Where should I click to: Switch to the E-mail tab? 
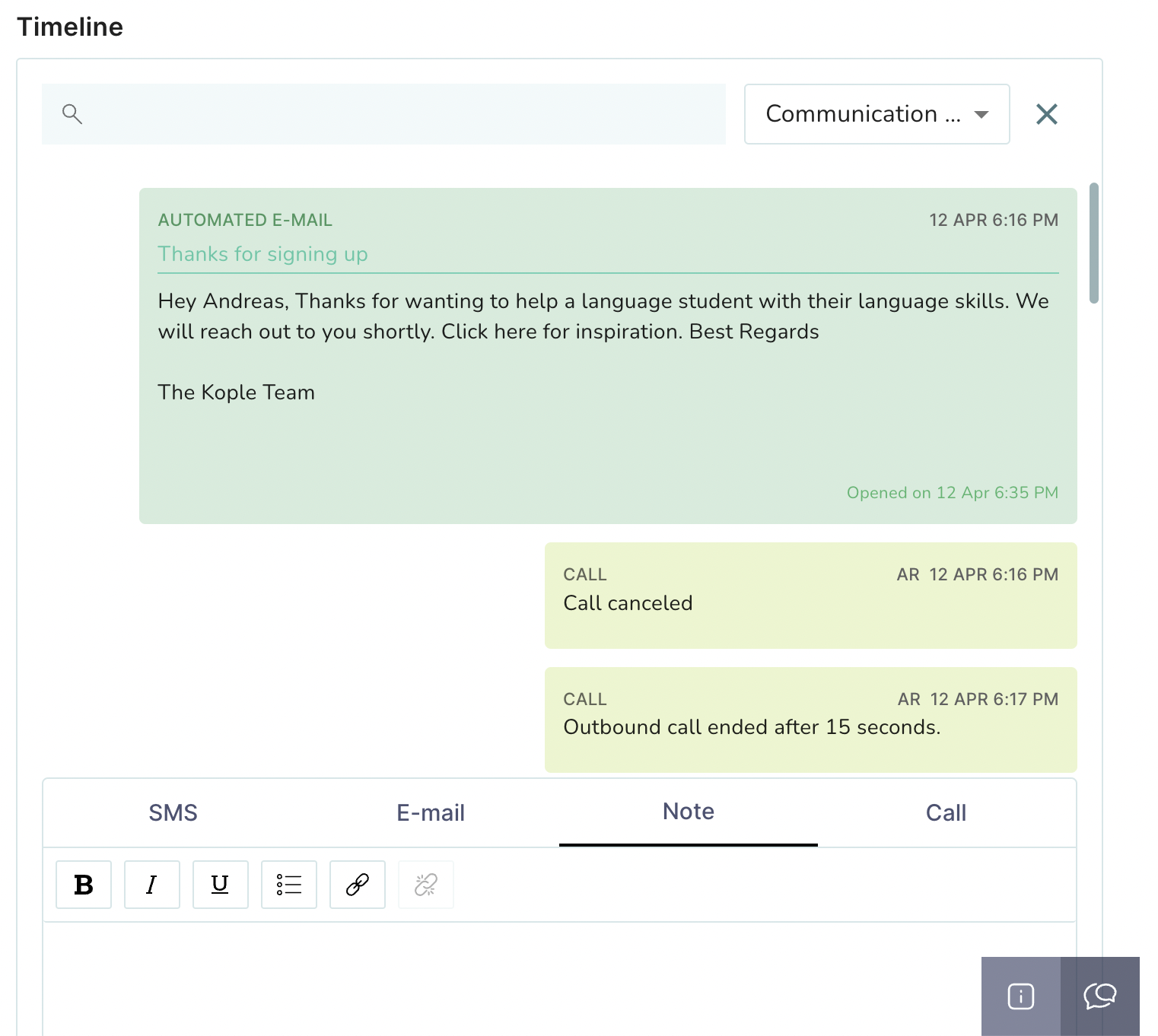430,812
